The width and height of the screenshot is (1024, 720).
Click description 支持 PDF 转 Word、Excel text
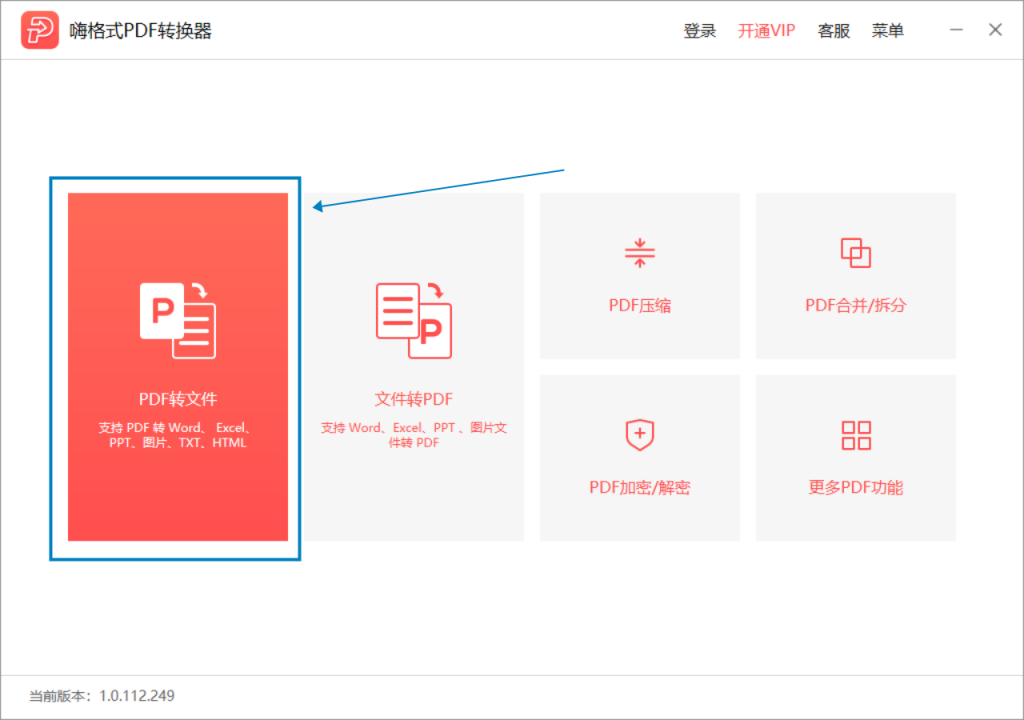(x=177, y=435)
